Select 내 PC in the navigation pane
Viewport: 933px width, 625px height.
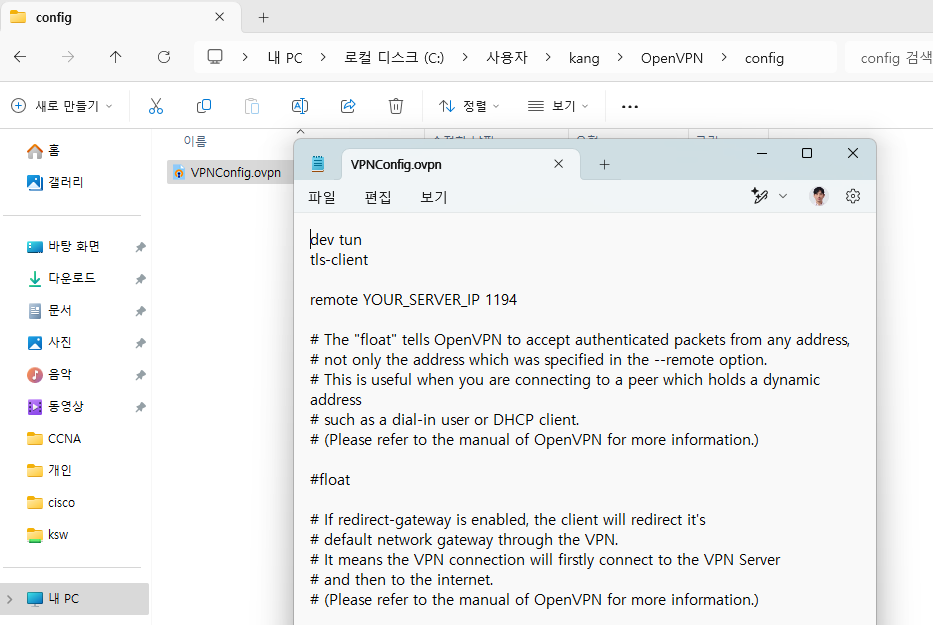[x=74, y=599]
